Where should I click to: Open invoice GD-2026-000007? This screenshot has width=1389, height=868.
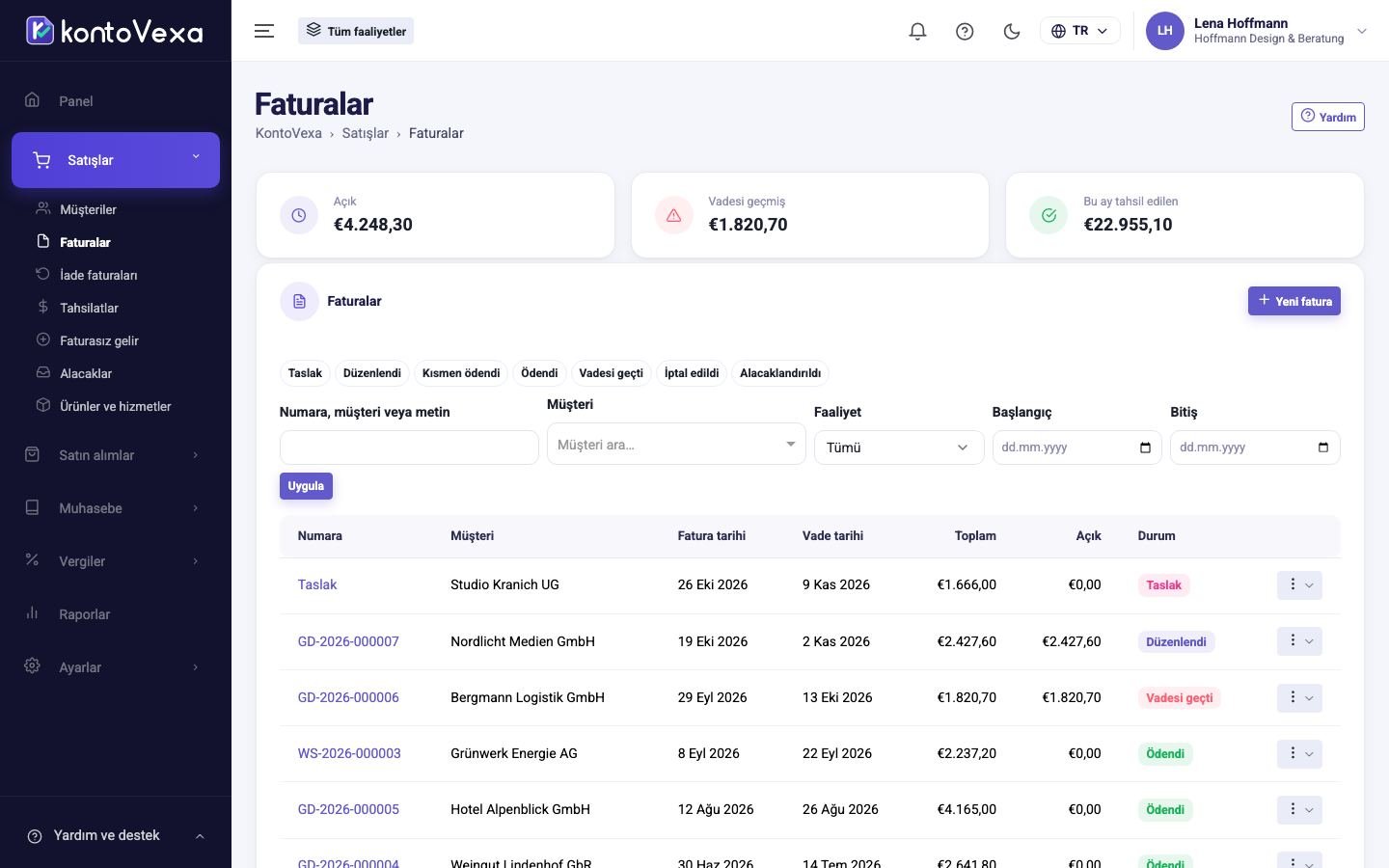coord(348,641)
